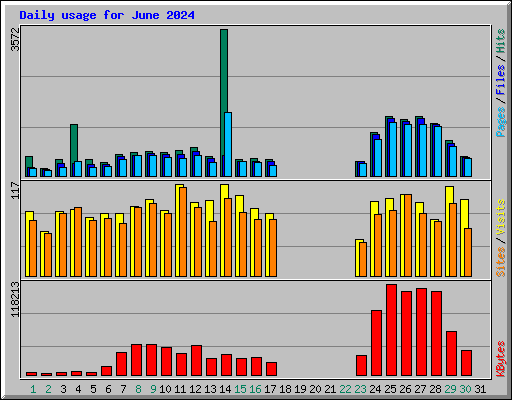Image resolution: width=512 pixels, height=400 pixels.
Task: Click the 3572 hits axis value
Action: 15,39
